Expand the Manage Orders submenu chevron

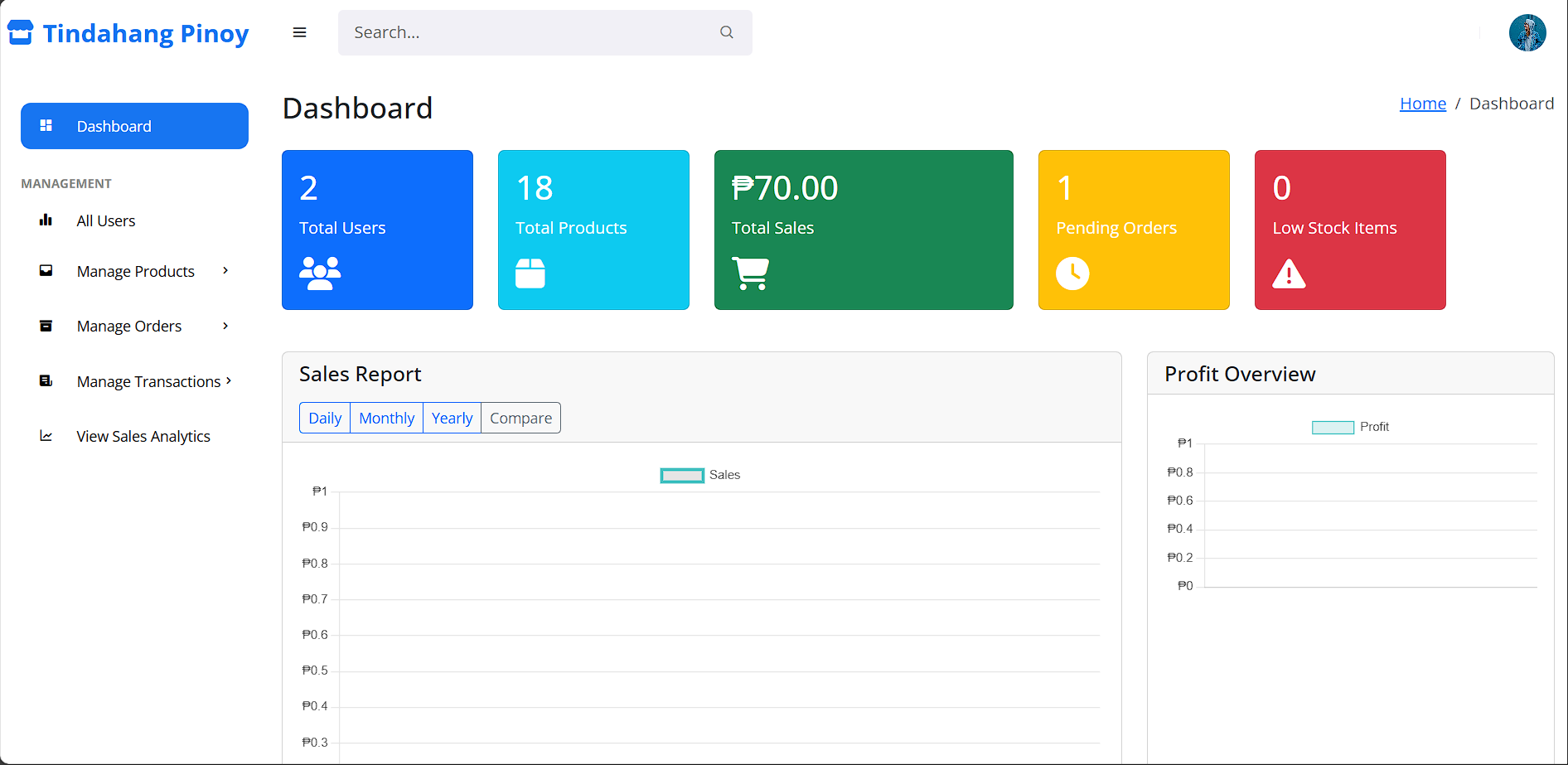pyautogui.click(x=225, y=326)
